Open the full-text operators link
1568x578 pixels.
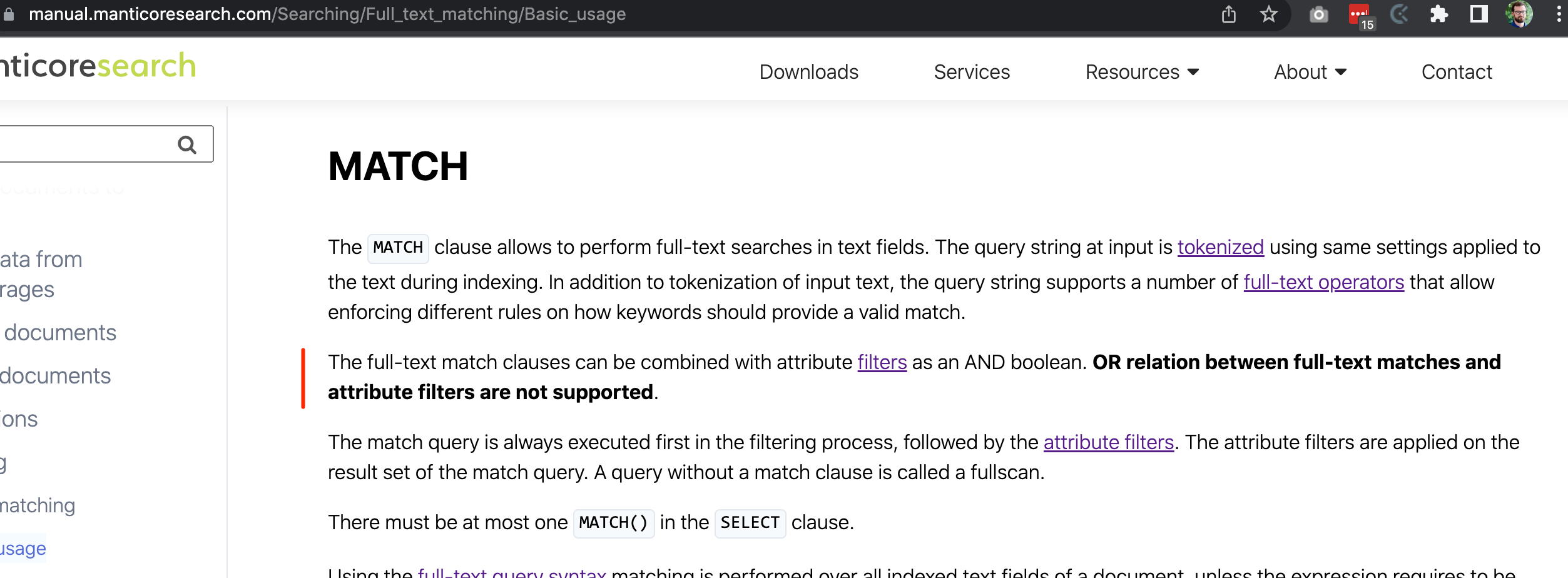pos(1323,282)
